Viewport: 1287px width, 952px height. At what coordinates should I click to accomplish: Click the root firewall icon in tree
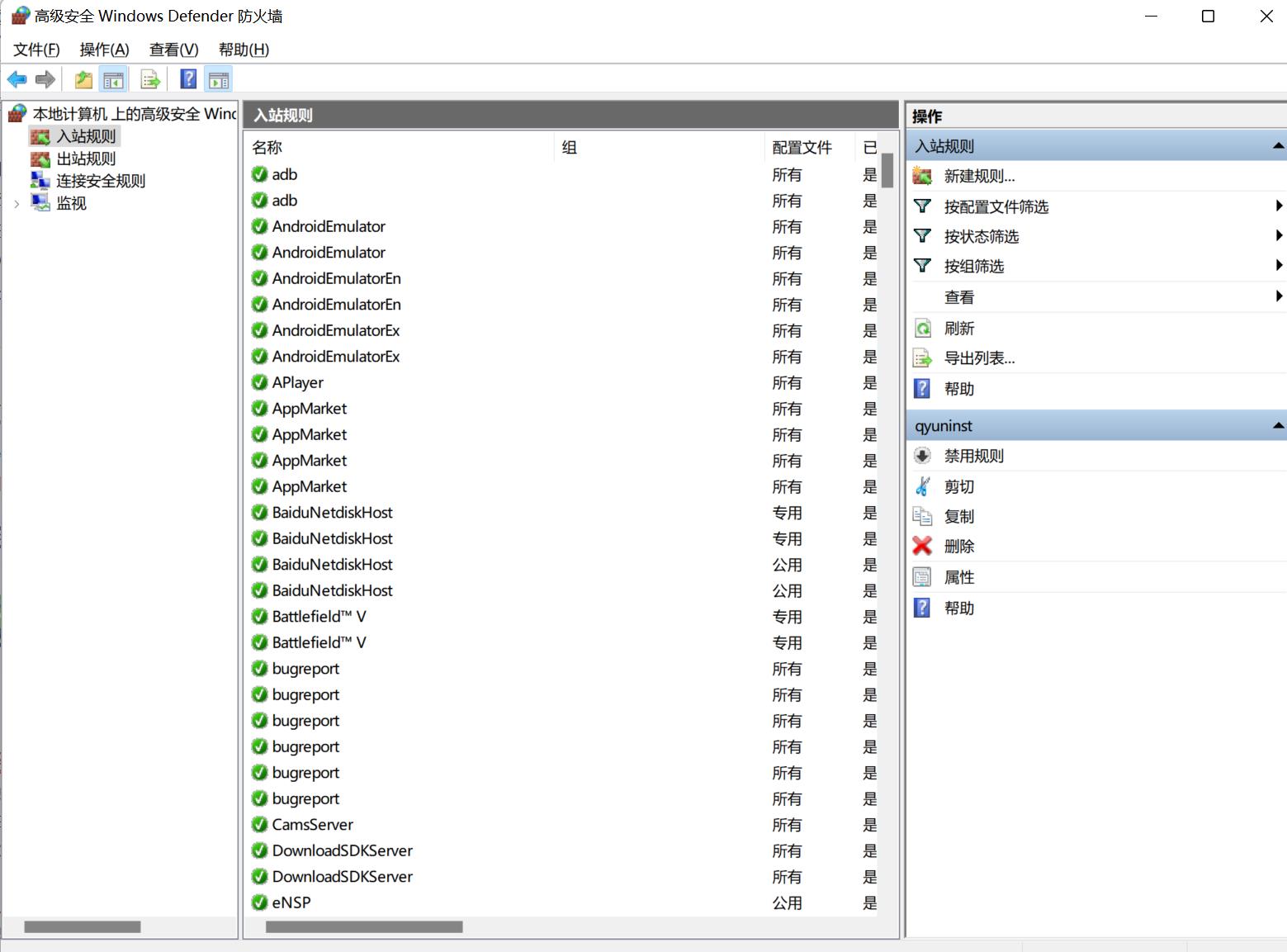17,113
